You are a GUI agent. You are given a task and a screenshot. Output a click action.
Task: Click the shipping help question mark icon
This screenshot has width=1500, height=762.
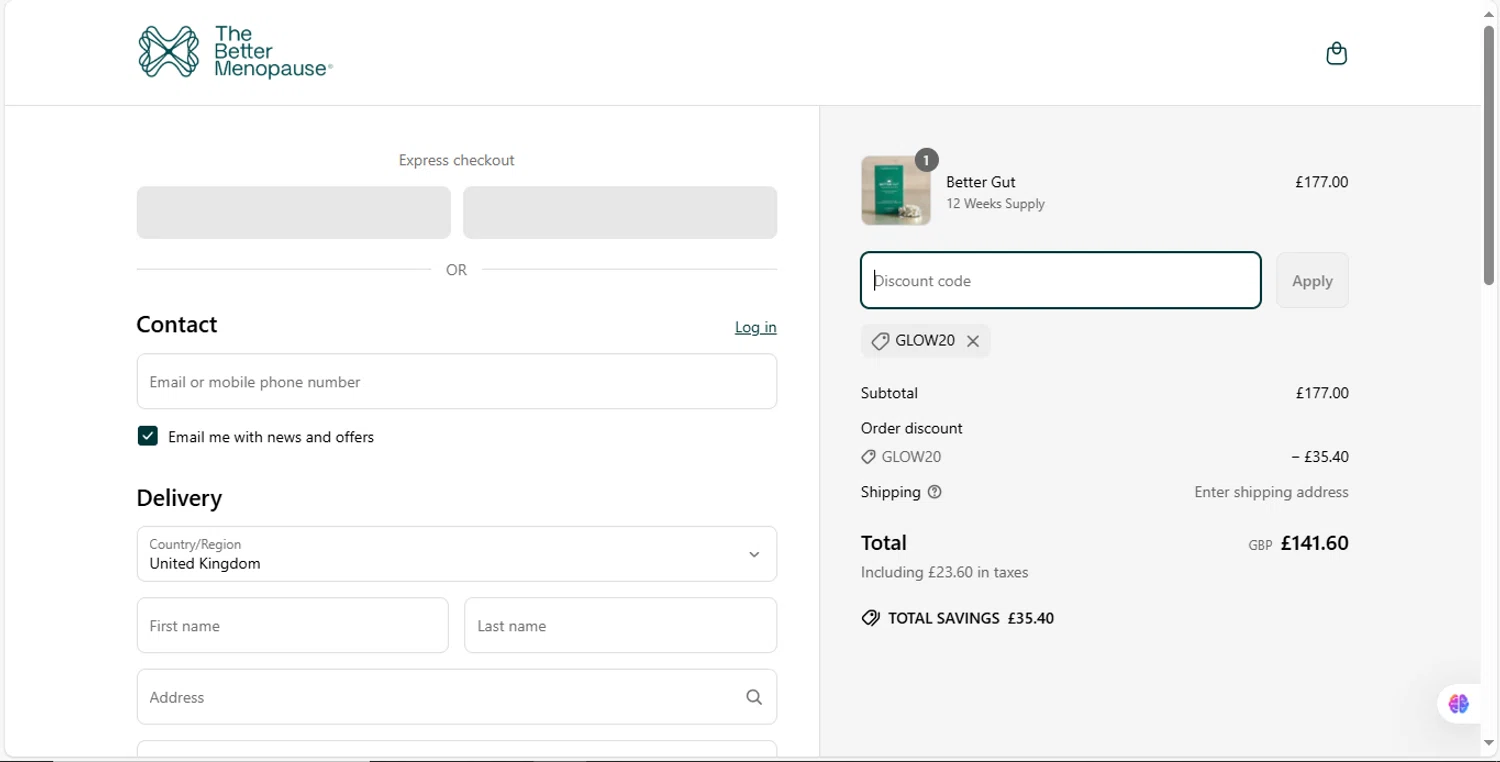point(935,492)
